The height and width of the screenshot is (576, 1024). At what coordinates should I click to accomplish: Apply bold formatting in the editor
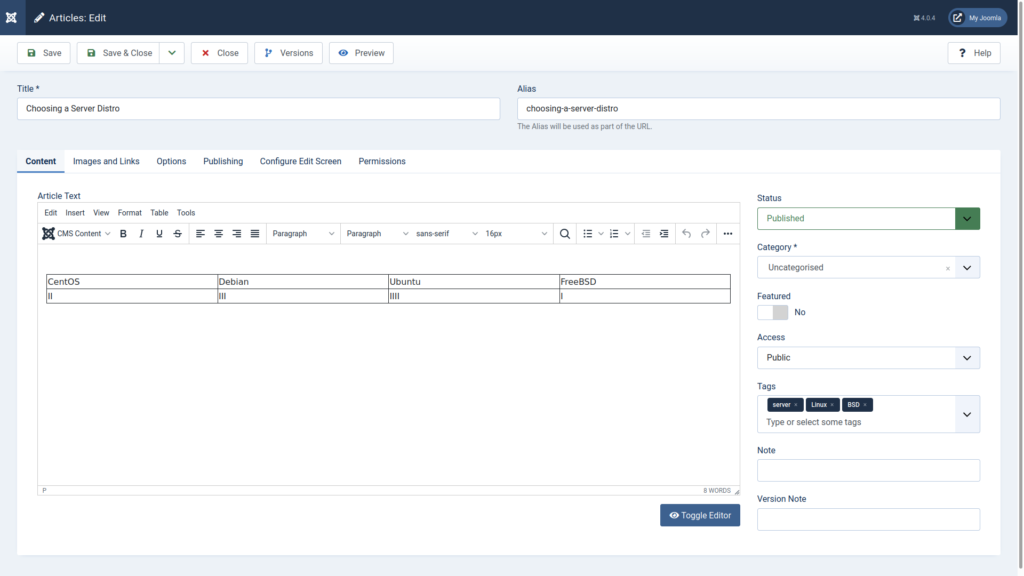(123, 234)
